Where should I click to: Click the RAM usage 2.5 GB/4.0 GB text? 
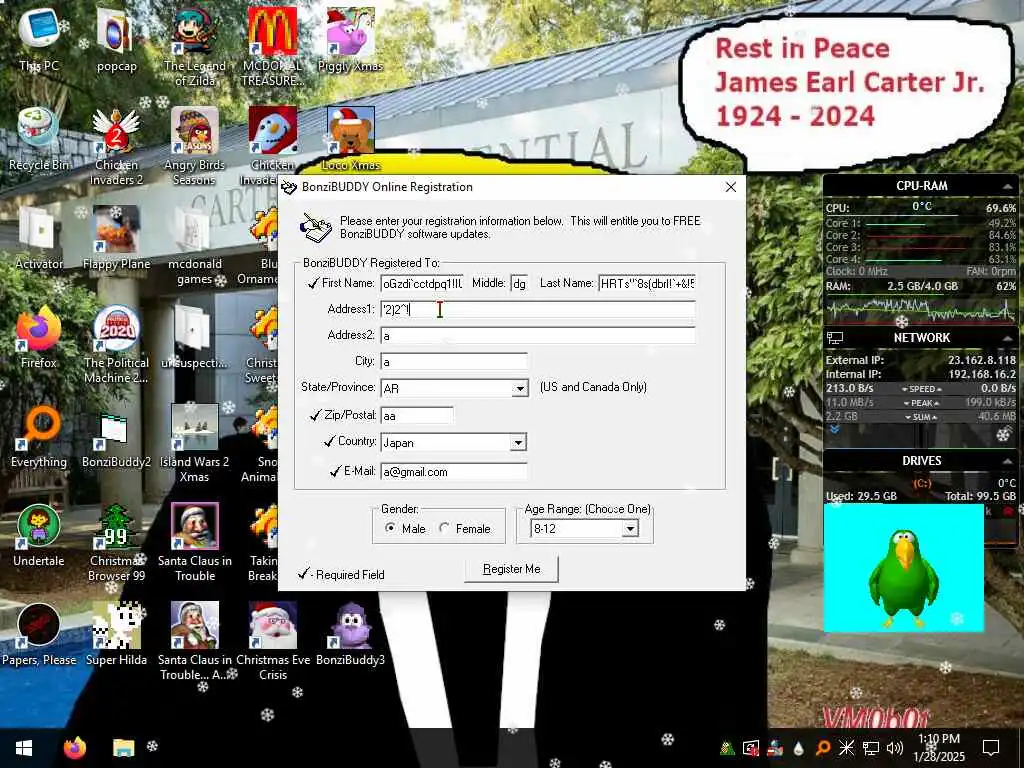point(922,286)
